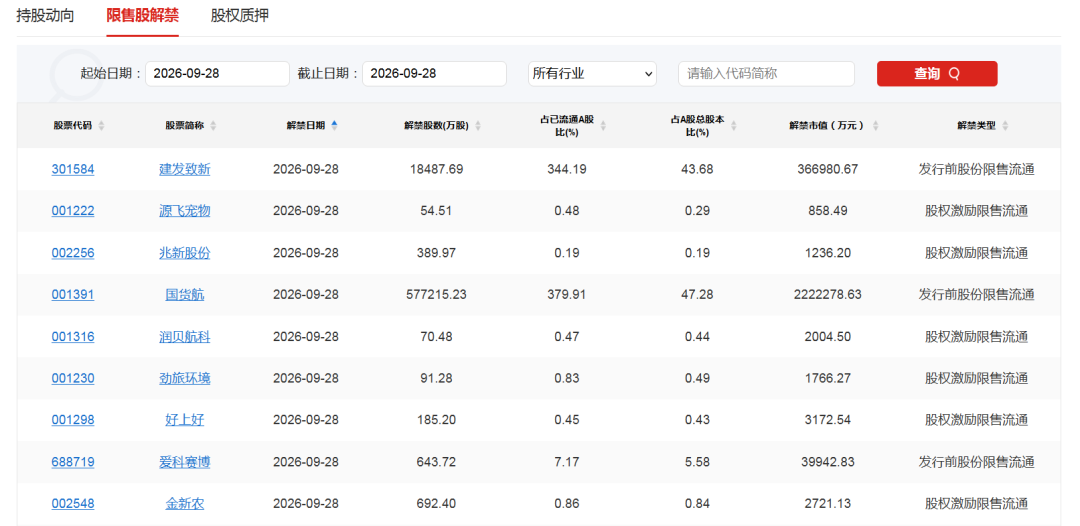
Task: Sort by 占已流通A股比(%) column arrows
Action: (603, 125)
